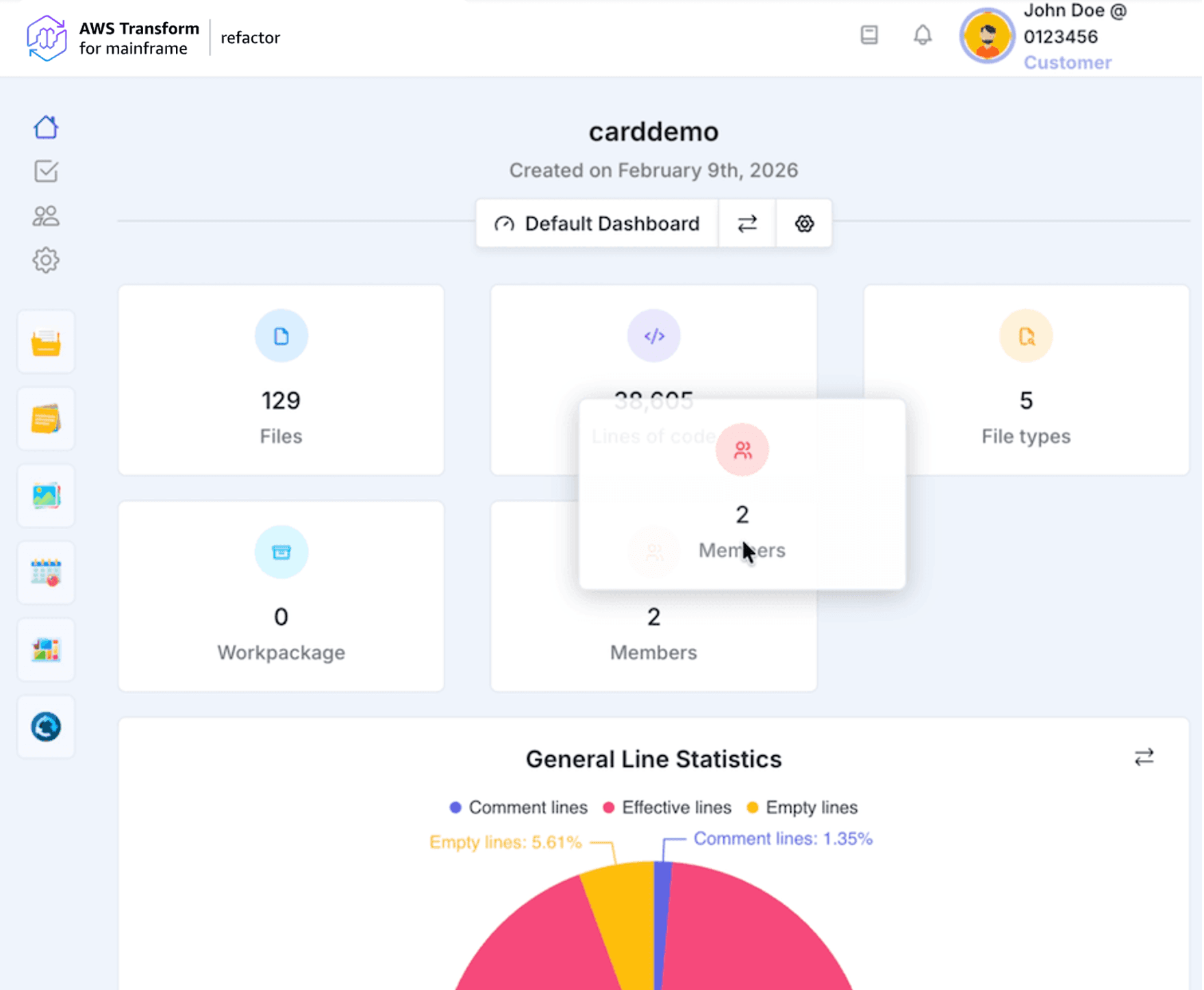Open the settings gear in sidebar
Image resolution: width=1204 pixels, height=990 pixels.
coord(46,261)
